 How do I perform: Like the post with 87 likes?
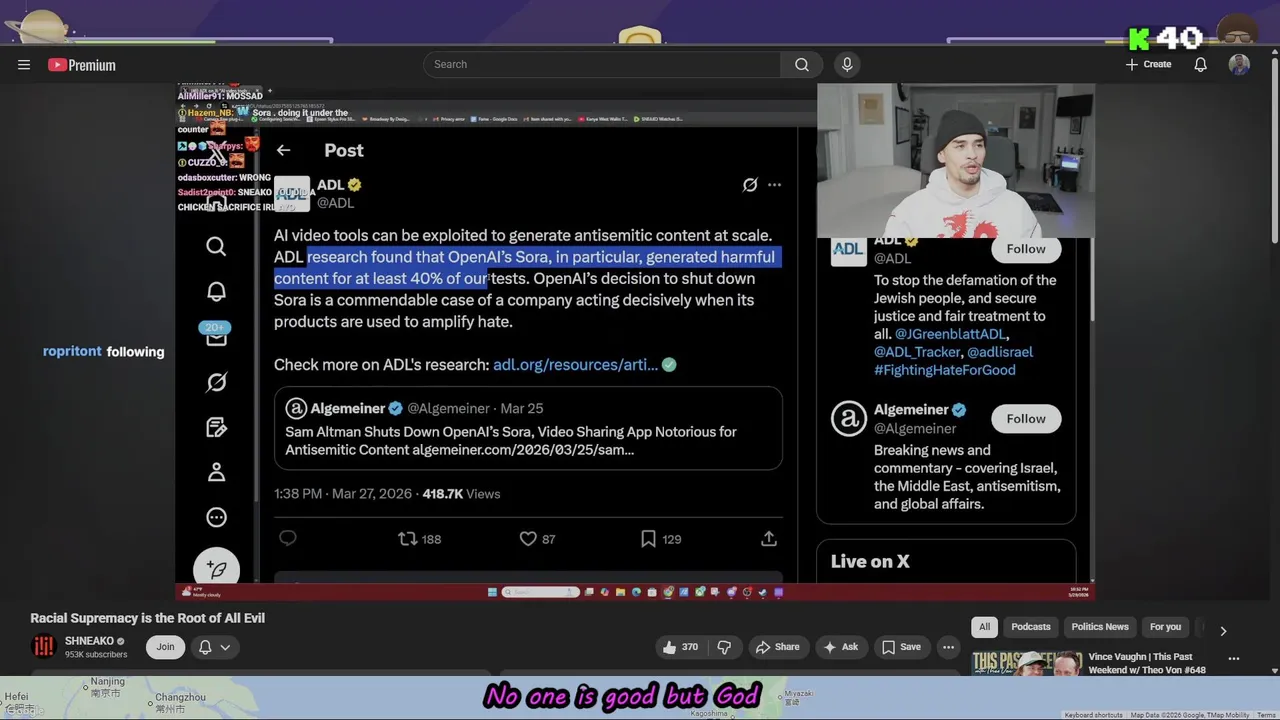pyautogui.click(x=537, y=539)
